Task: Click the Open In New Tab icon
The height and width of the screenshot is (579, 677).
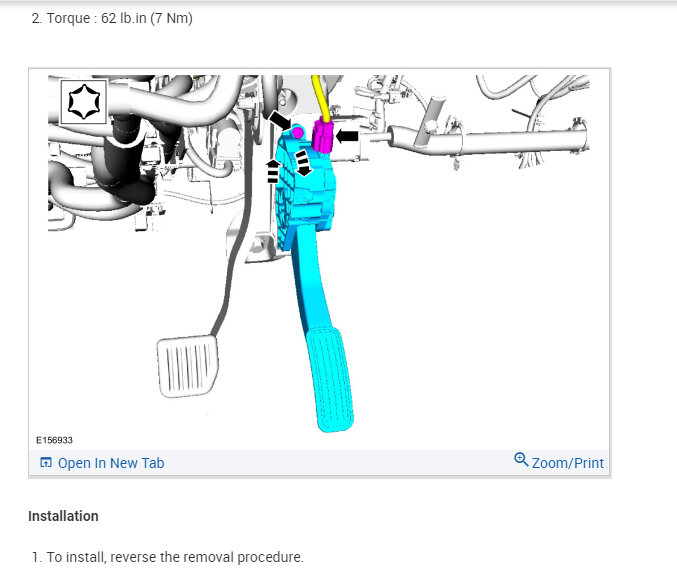Action: pyautogui.click(x=45, y=462)
